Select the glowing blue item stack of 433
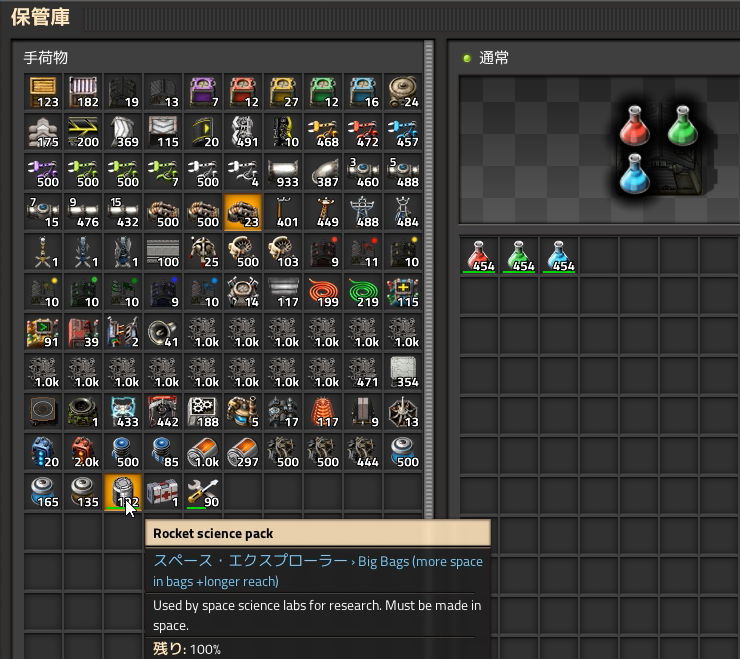Screen dimensions: 740x659 pos(123,412)
